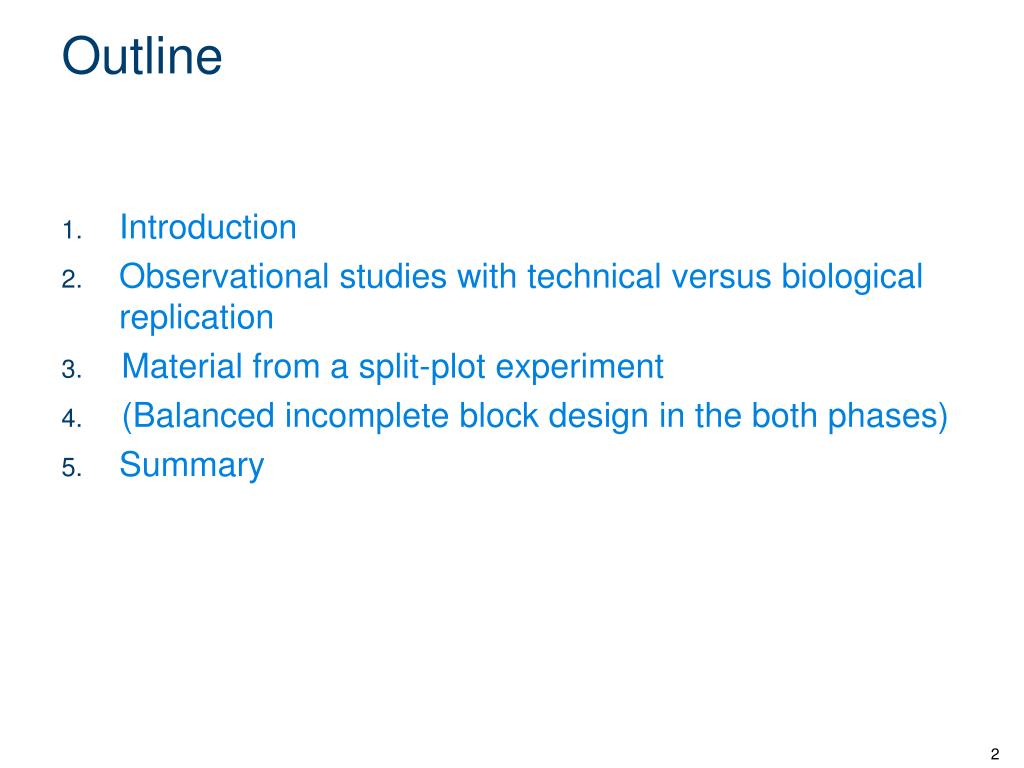Click the slide page number 2

995,754
